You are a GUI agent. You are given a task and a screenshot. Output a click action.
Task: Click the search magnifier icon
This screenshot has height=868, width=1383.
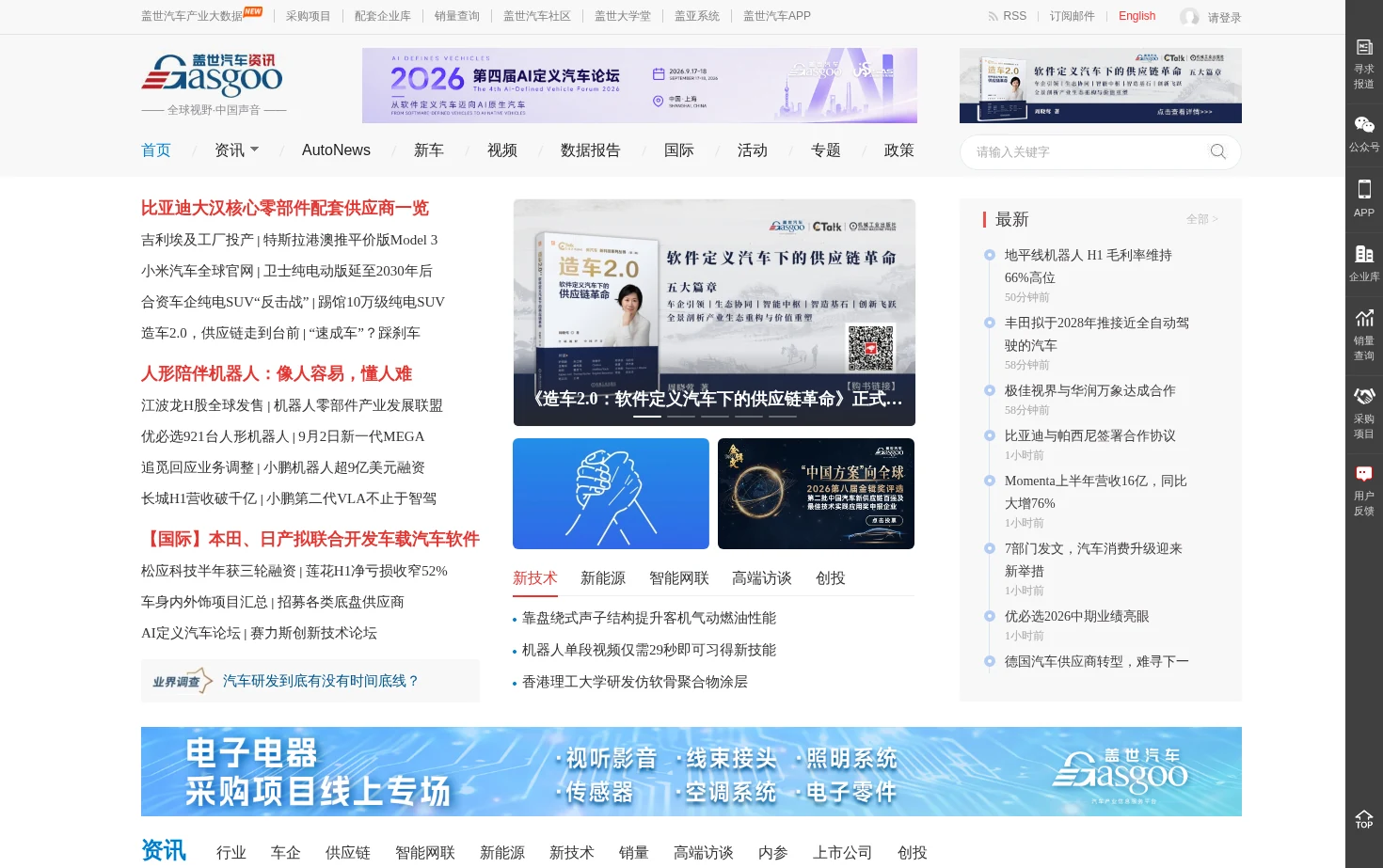[1218, 151]
